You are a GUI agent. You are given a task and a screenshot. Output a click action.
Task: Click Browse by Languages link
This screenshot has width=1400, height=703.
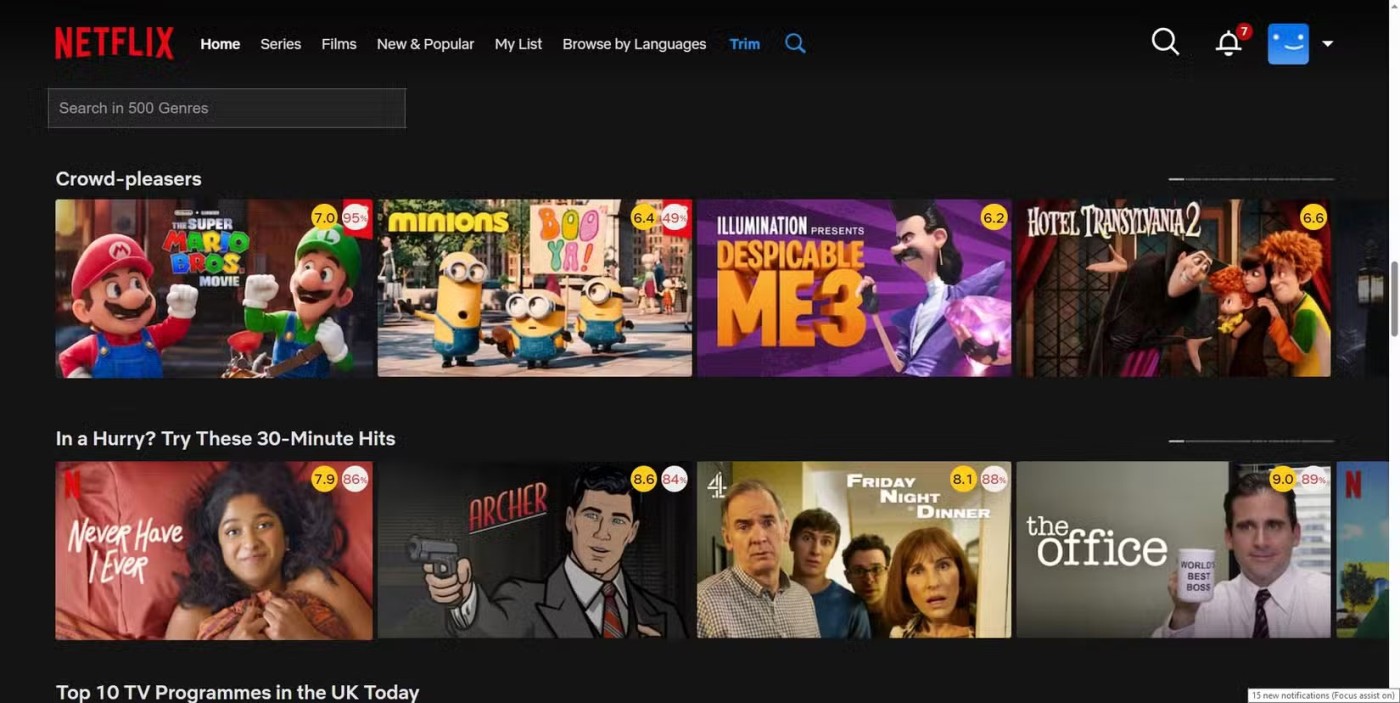coord(634,44)
